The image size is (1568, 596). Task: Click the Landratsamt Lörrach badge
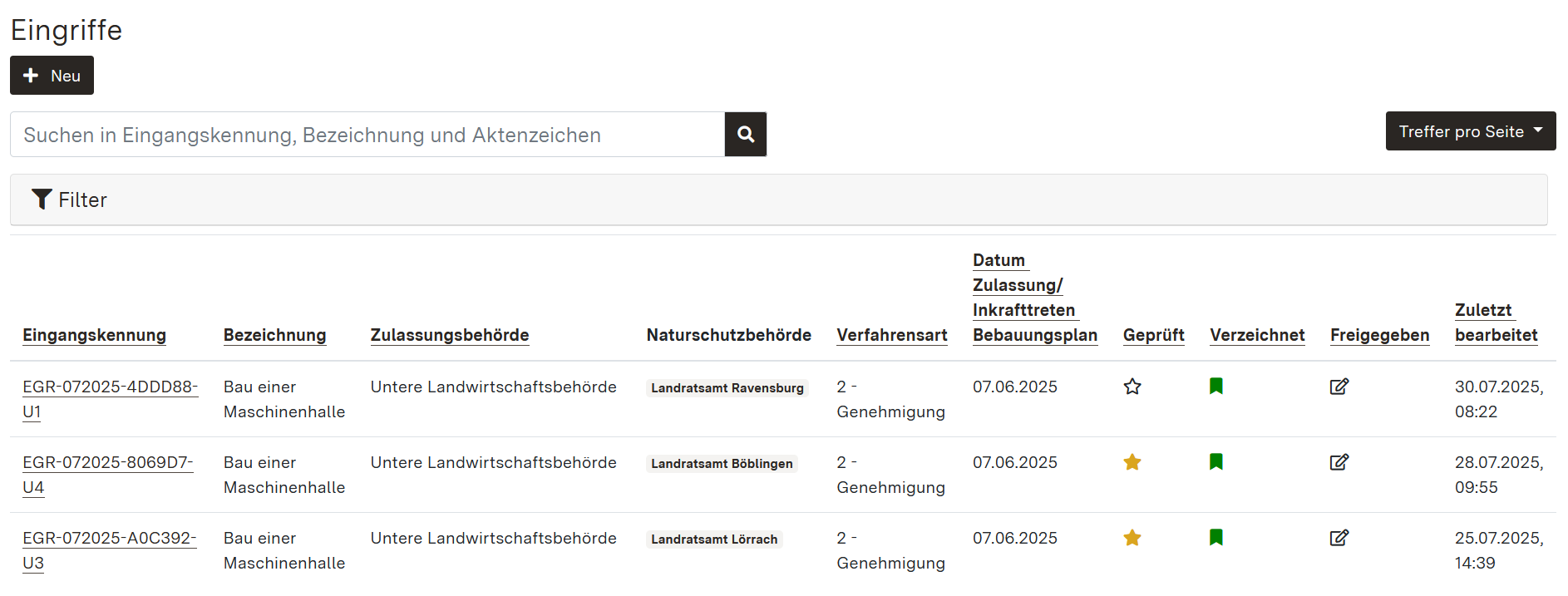714,539
